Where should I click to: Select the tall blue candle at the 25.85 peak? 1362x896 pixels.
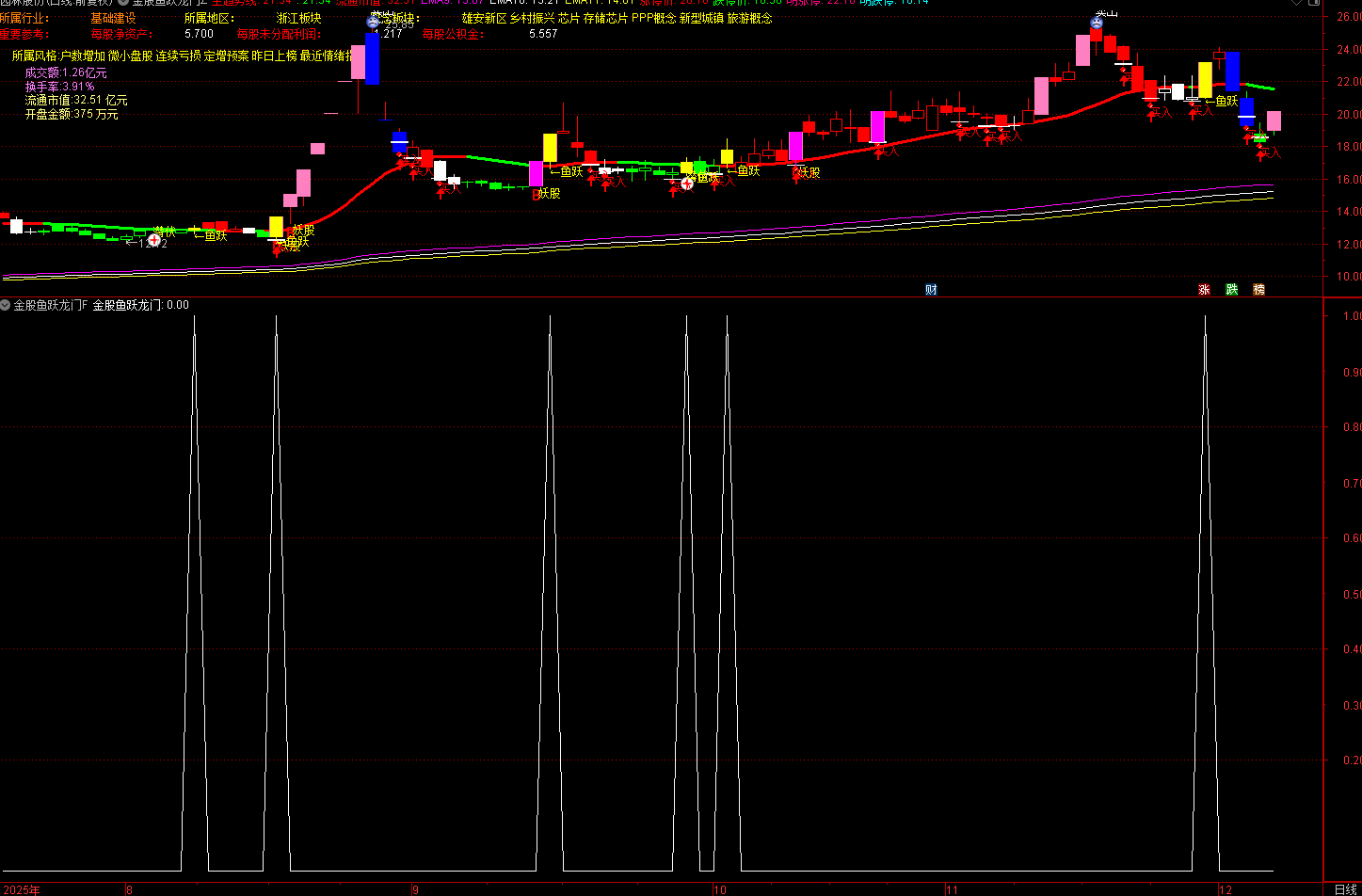click(372, 58)
